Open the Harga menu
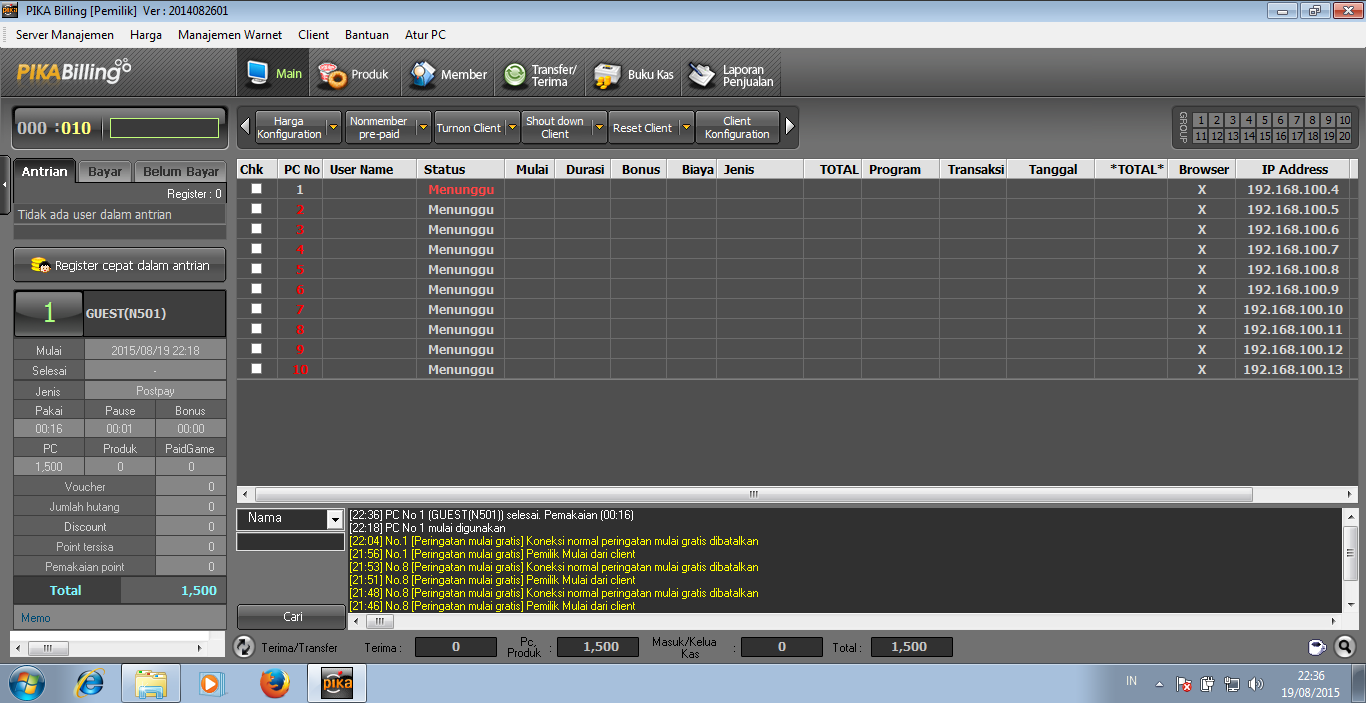Viewport: 1366px width, 703px height. 146,34
